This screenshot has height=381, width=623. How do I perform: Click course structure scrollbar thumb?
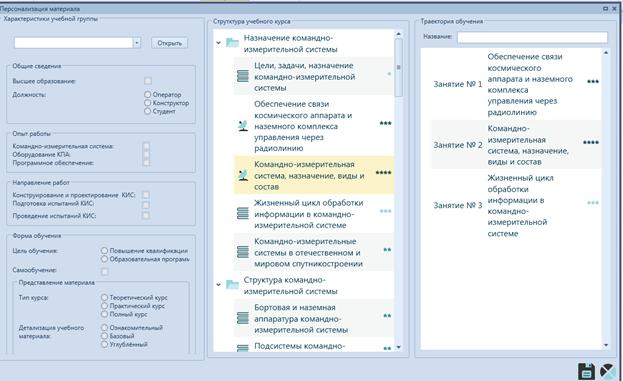[x=399, y=68]
